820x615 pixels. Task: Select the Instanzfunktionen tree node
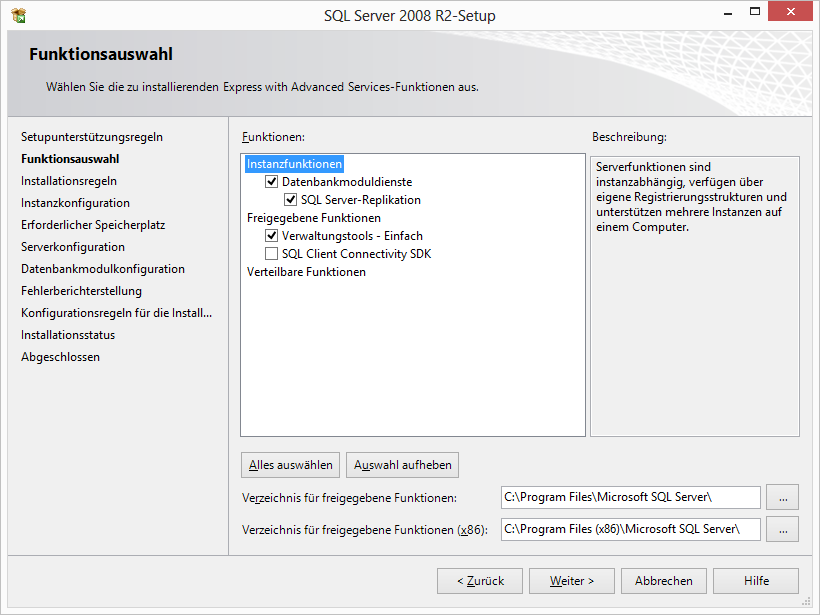click(x=294, y=164)
